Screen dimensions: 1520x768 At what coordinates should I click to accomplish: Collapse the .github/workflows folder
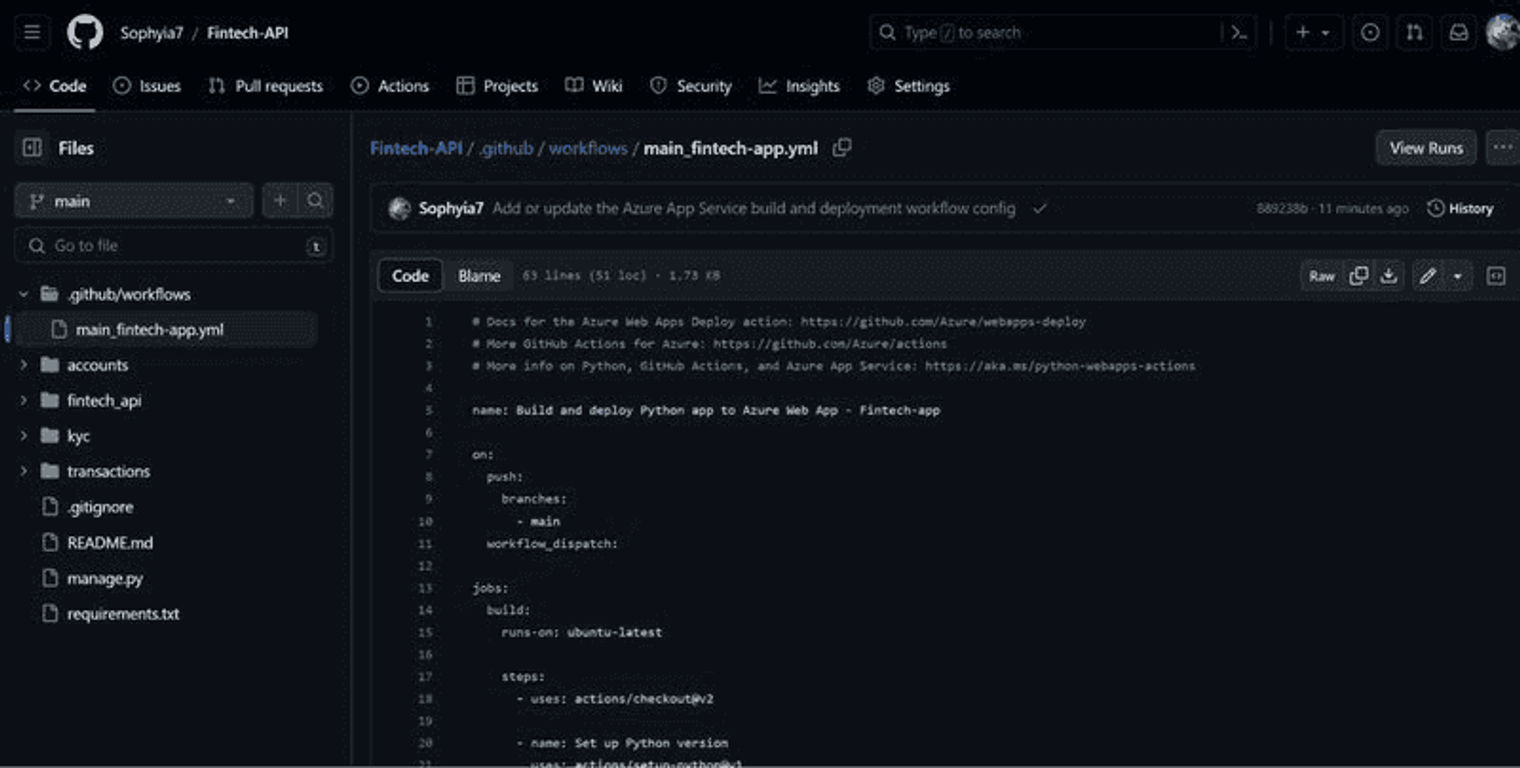coord(23,294)
